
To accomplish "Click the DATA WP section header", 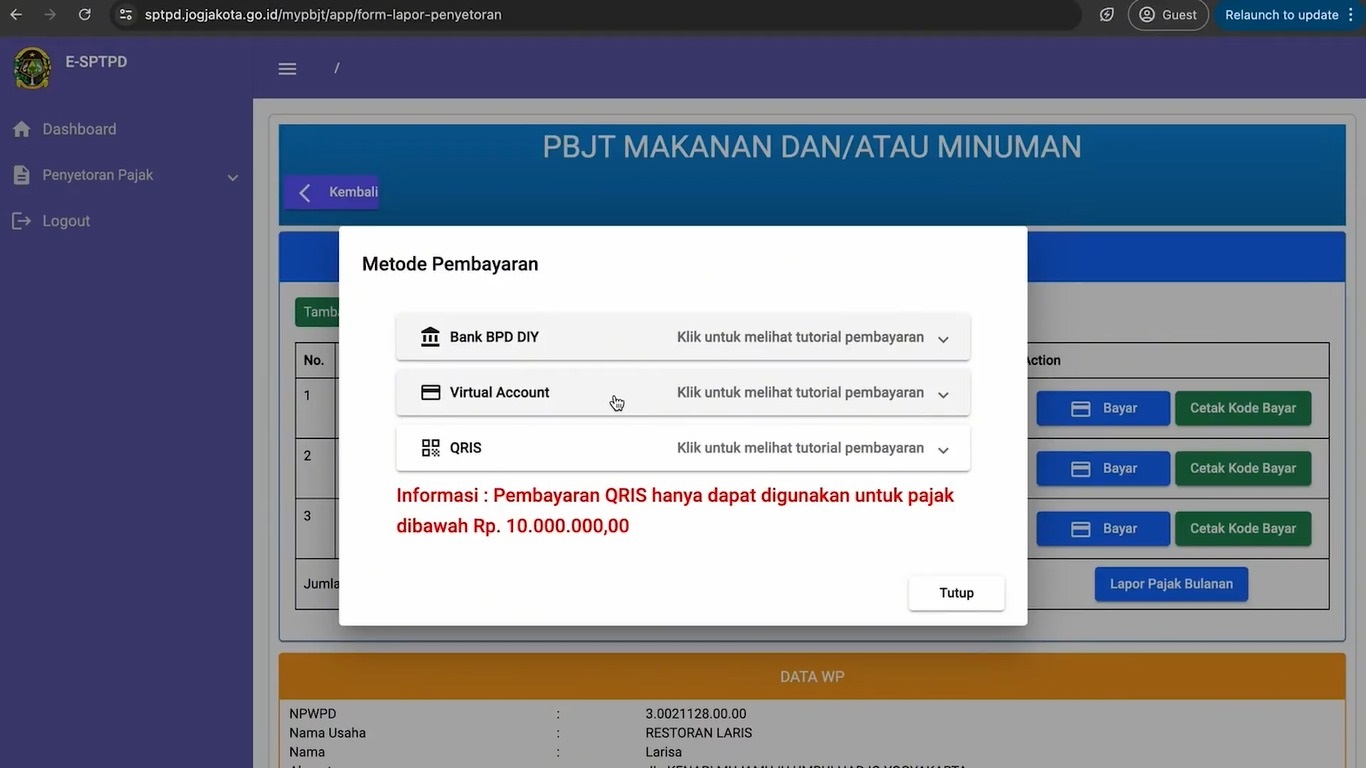I will click(x=812, y=677).
